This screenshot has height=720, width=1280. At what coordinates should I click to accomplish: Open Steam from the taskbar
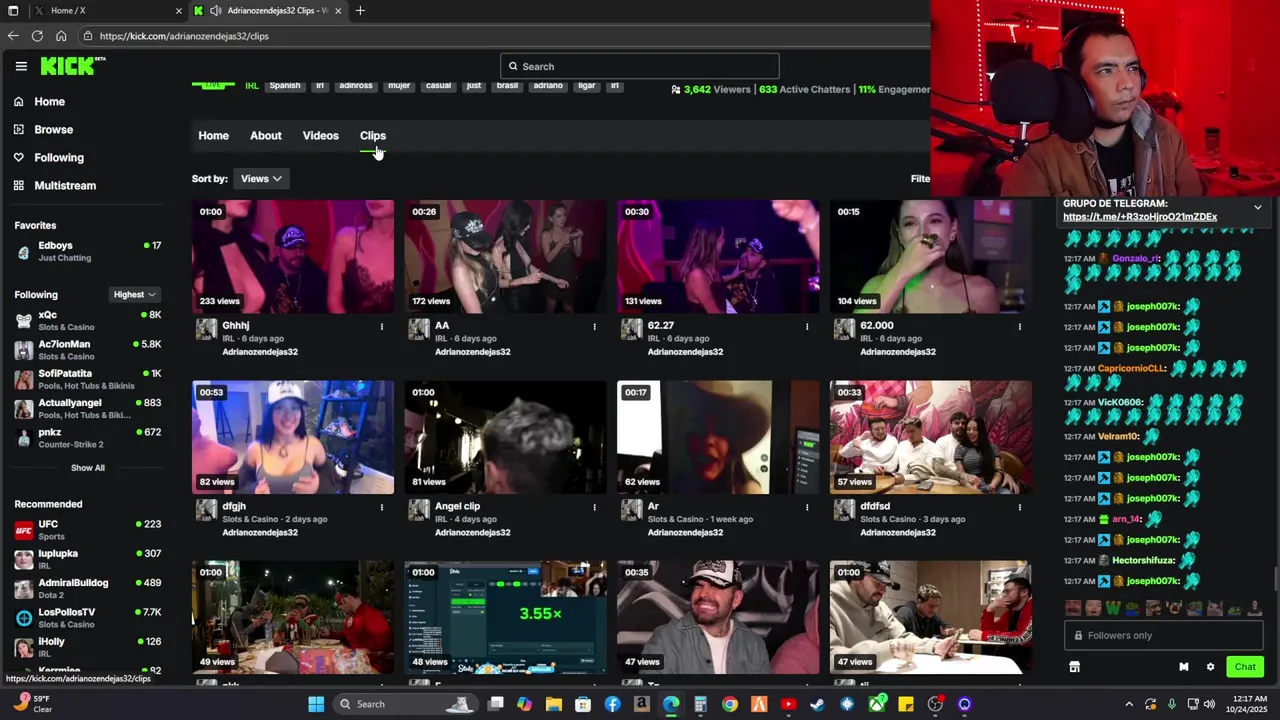tap(817, 704)
